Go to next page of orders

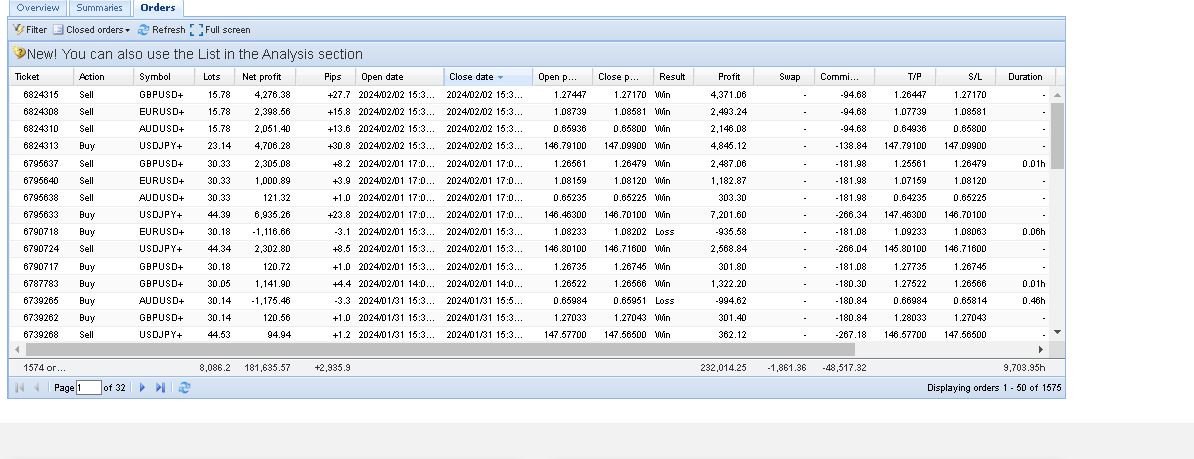coord(142,387)
